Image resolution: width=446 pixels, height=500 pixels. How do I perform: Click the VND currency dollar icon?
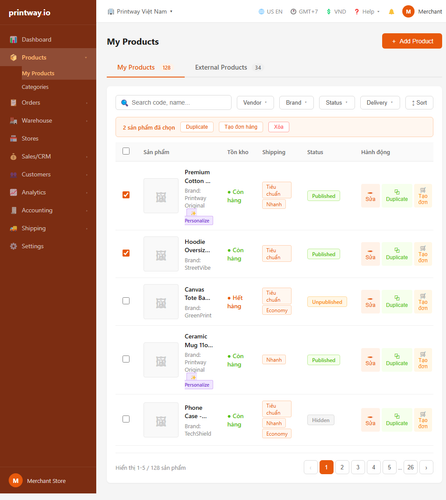pyautogui.click(x=328, y=12)
